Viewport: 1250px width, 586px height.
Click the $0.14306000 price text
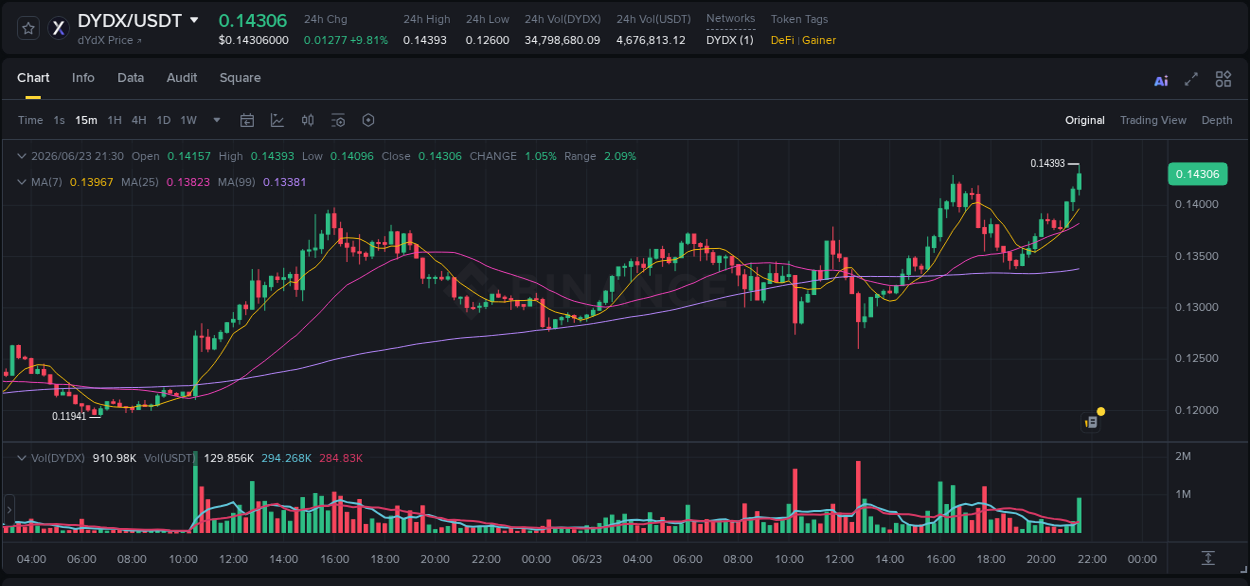(x=253, y=40)
